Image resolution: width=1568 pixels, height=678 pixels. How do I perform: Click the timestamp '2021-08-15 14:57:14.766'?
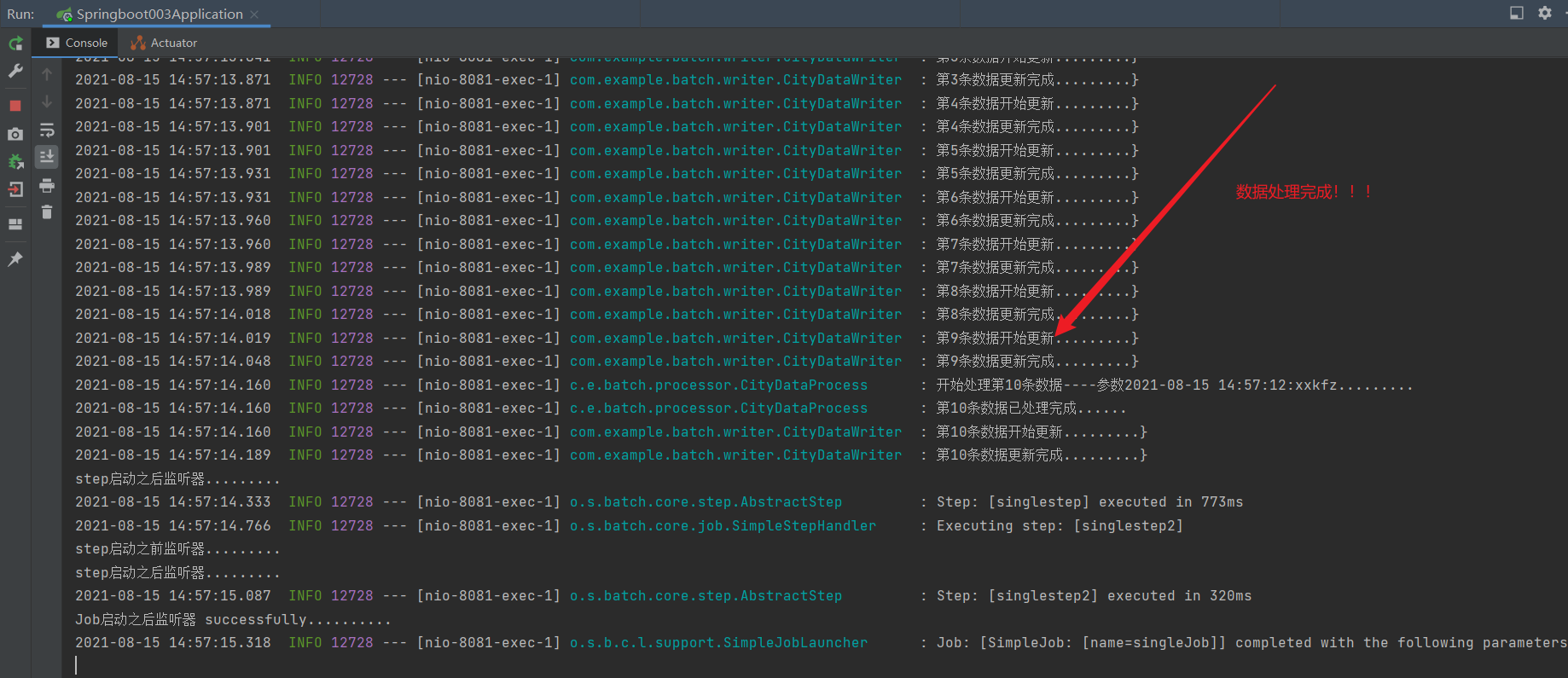tap(173, 525)
